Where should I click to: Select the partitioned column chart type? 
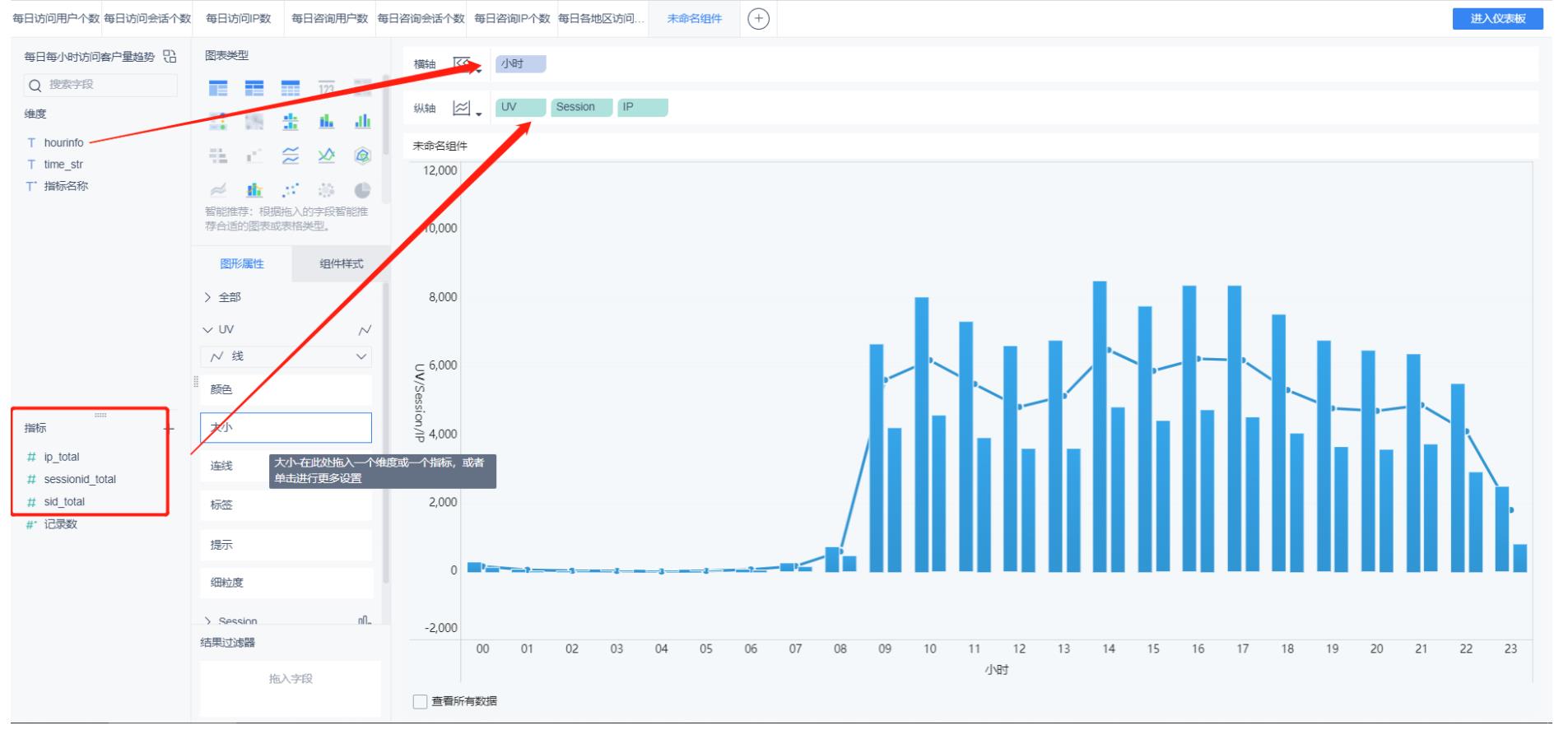pos(291,122)
